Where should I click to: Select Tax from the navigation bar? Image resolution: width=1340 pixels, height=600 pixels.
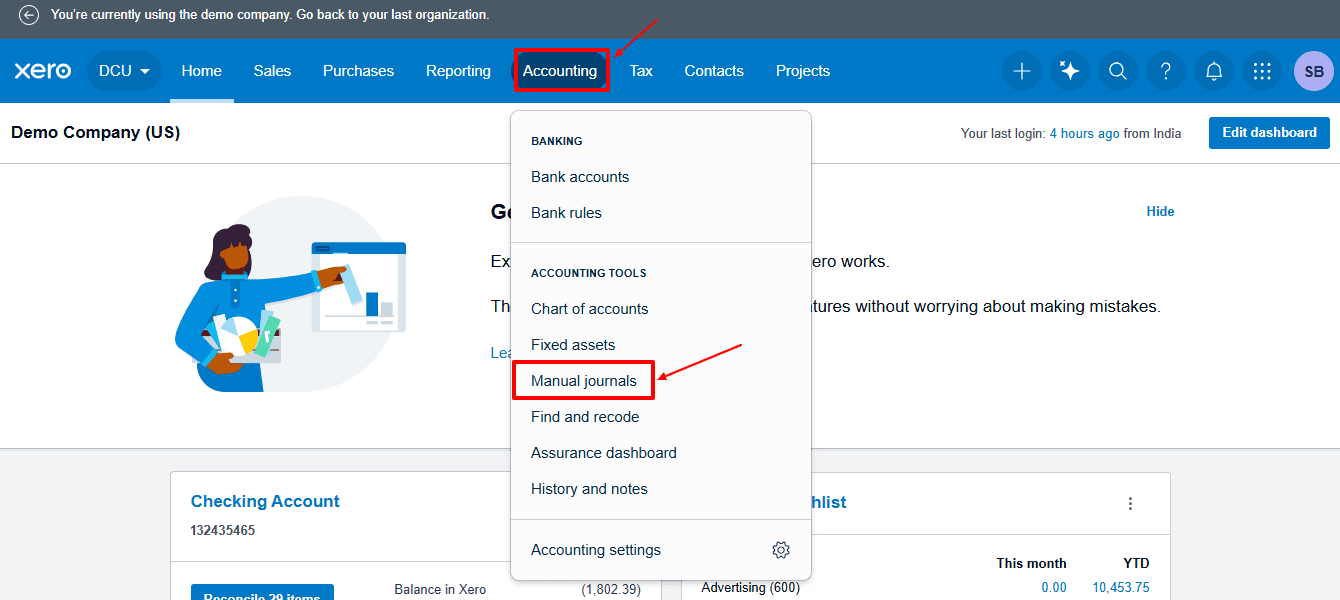click(640, 70)
